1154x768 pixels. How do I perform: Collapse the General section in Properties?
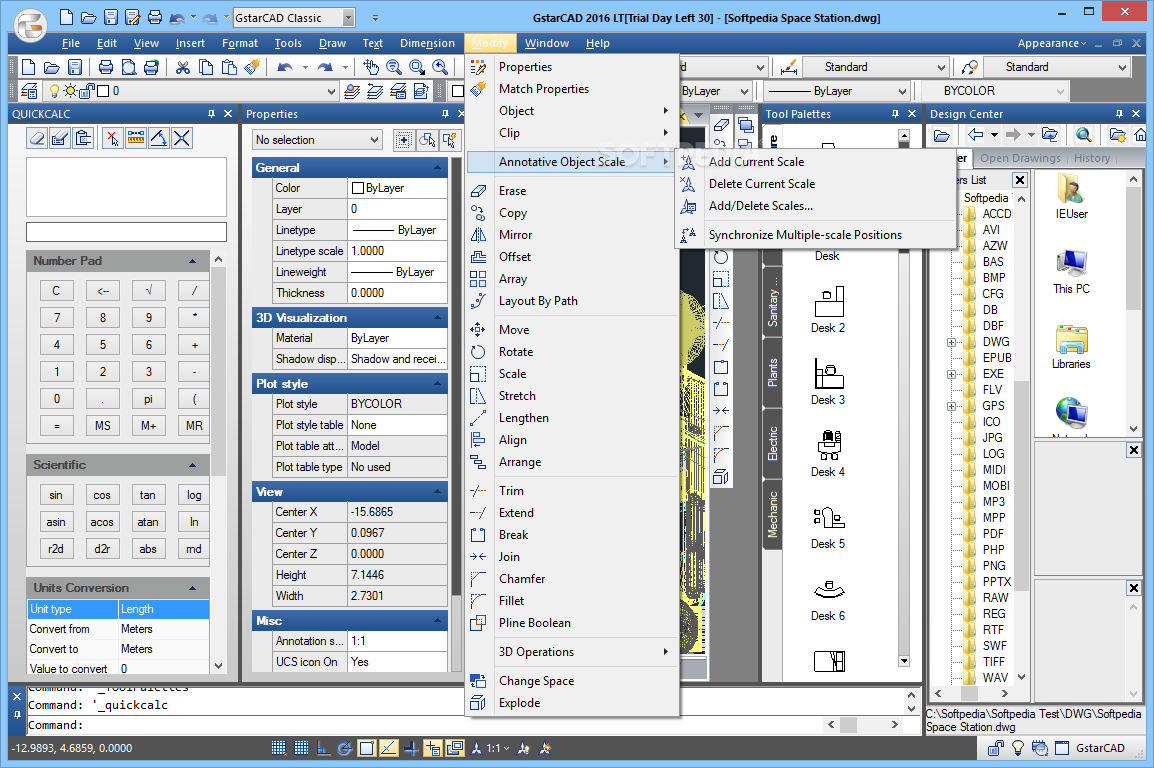(438, 168)
